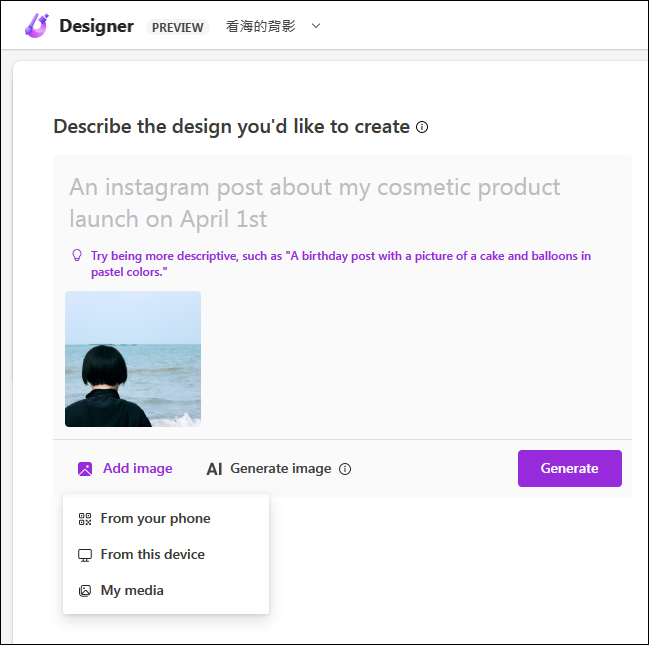This screenshot has height=645, width=649.
Task: Click the Add image button label
Action: (137, 468)
